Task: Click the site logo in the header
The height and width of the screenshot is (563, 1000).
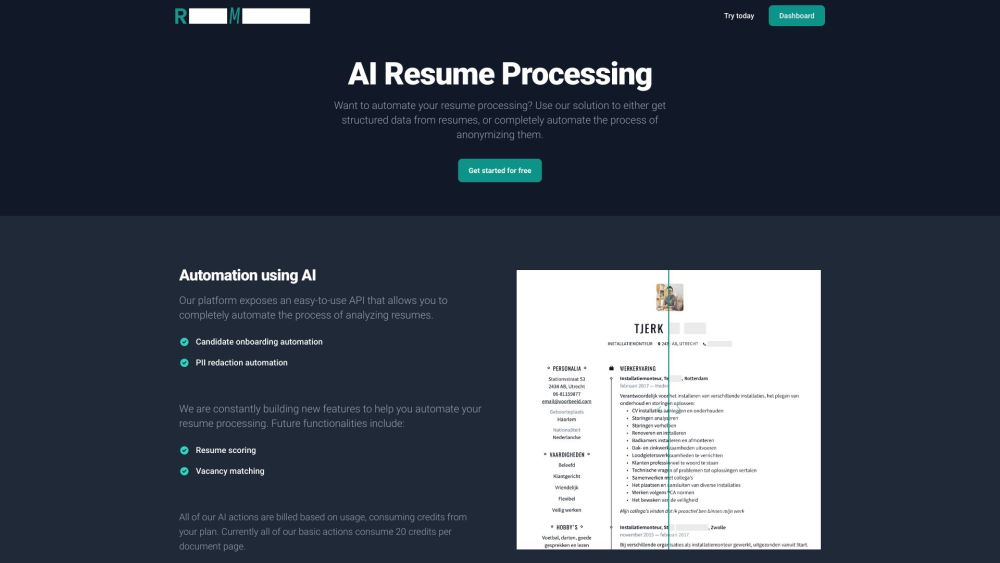Action: pyautogui.click(x=242, y=16)
